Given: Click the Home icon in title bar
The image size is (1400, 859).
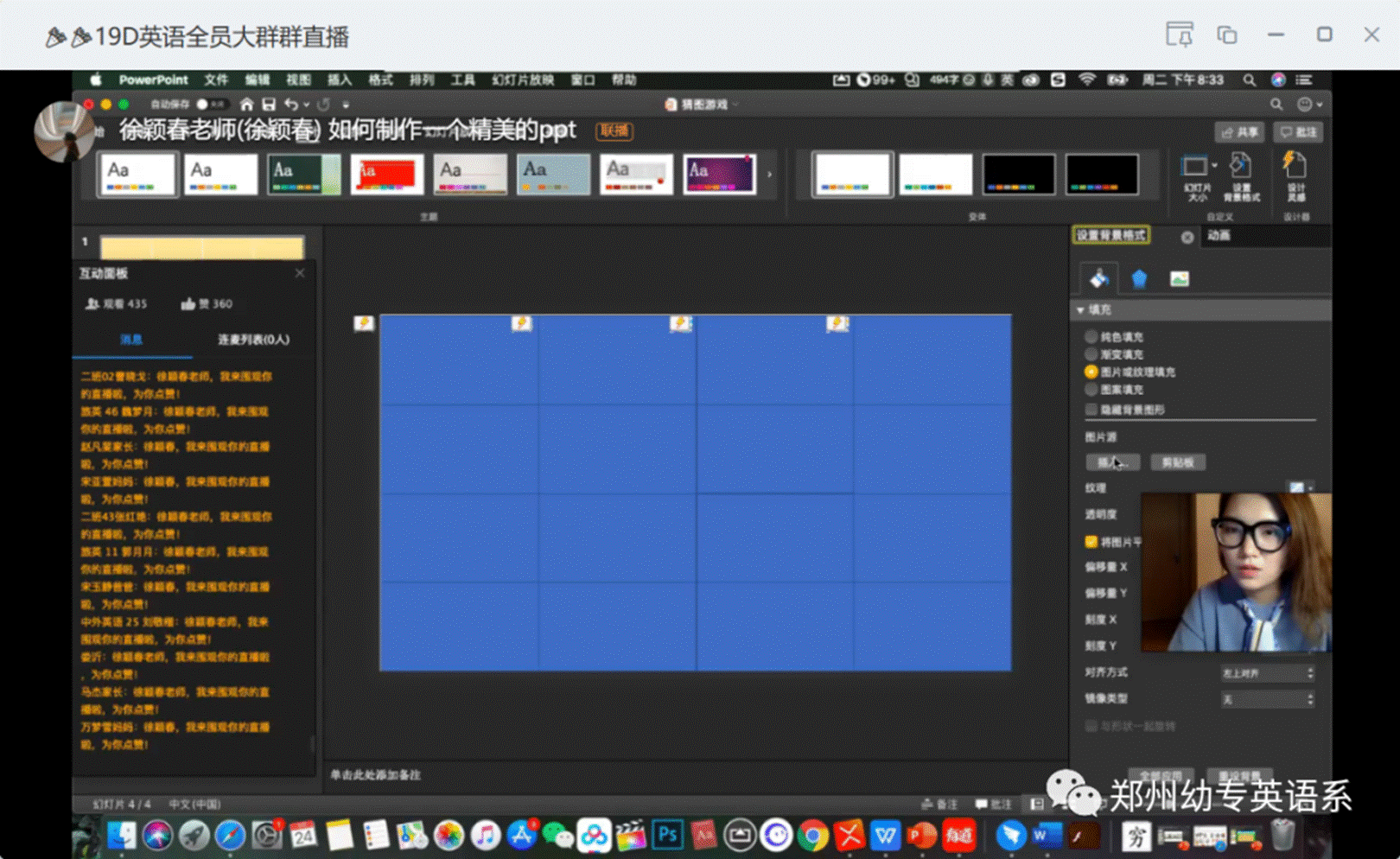Looking at the screenshot, I should click(x=246, y=105).
